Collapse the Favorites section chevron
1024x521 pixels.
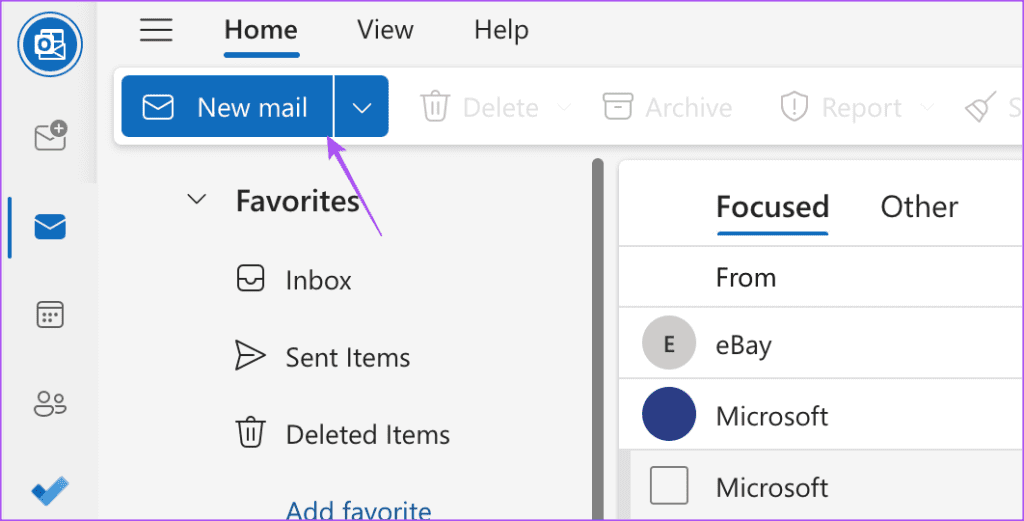pyautogui.click(x=197, y=199)
